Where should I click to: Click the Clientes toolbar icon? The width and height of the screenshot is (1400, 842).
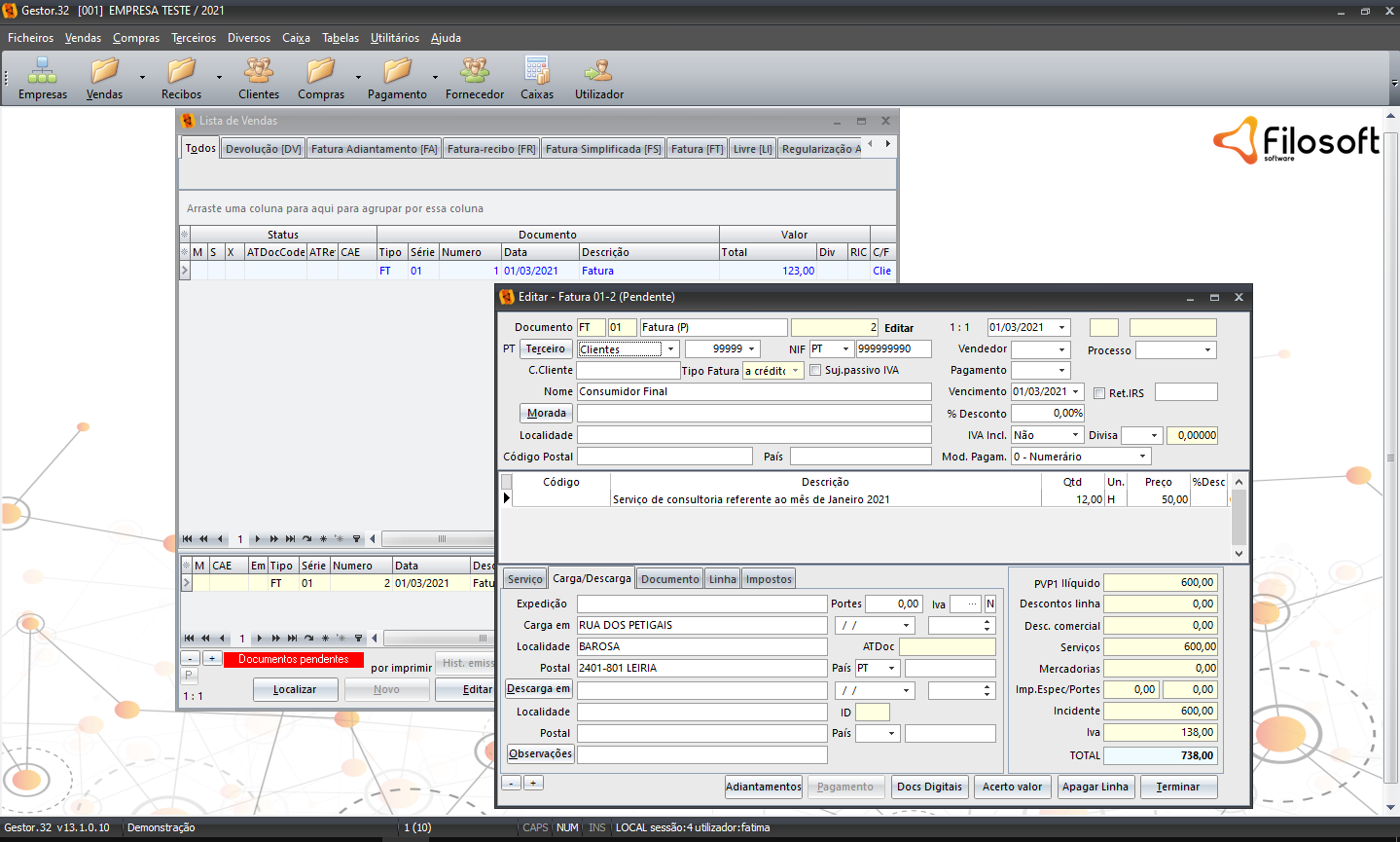259,71
